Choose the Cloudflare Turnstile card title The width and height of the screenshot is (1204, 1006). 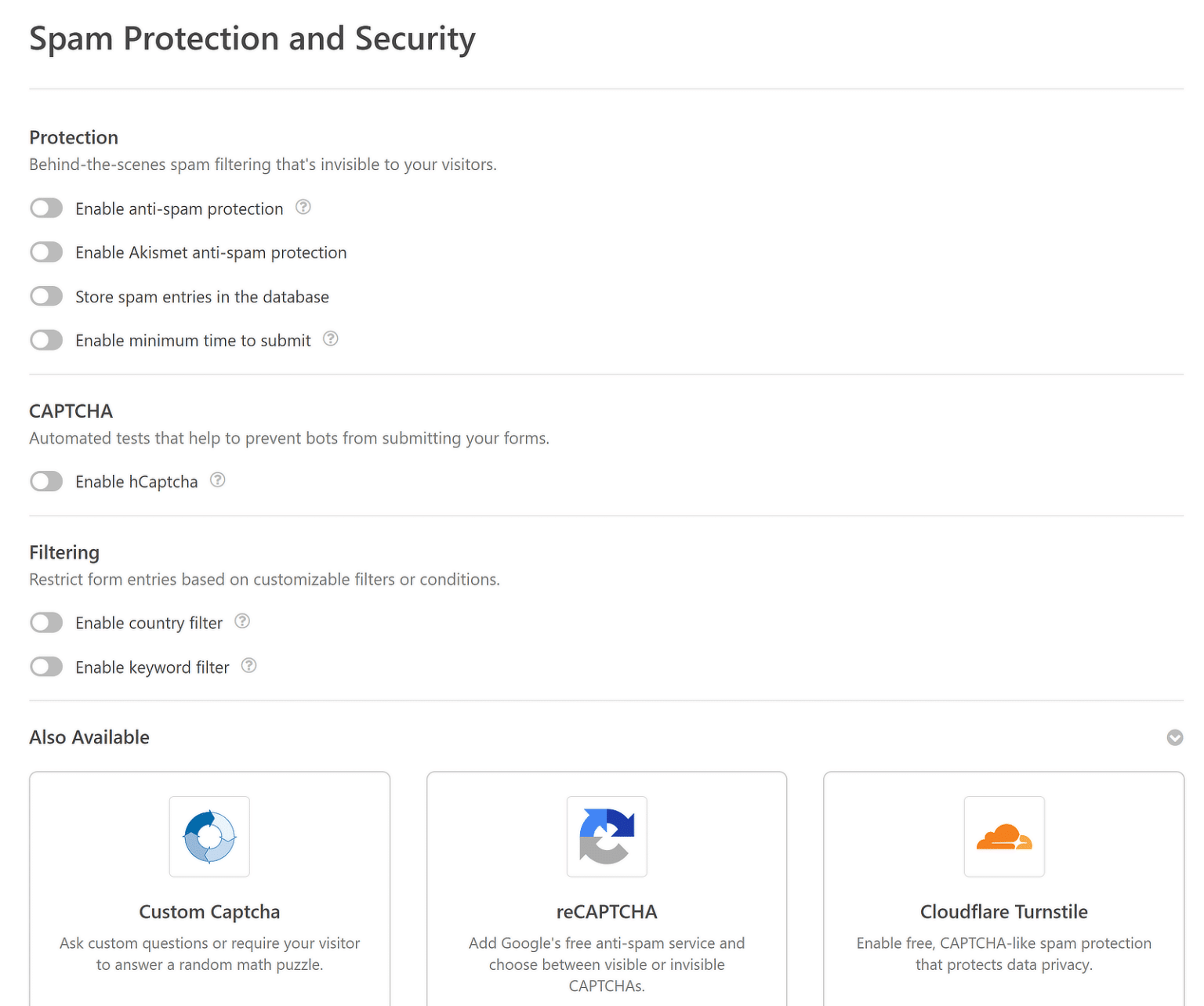point(1003,912)
